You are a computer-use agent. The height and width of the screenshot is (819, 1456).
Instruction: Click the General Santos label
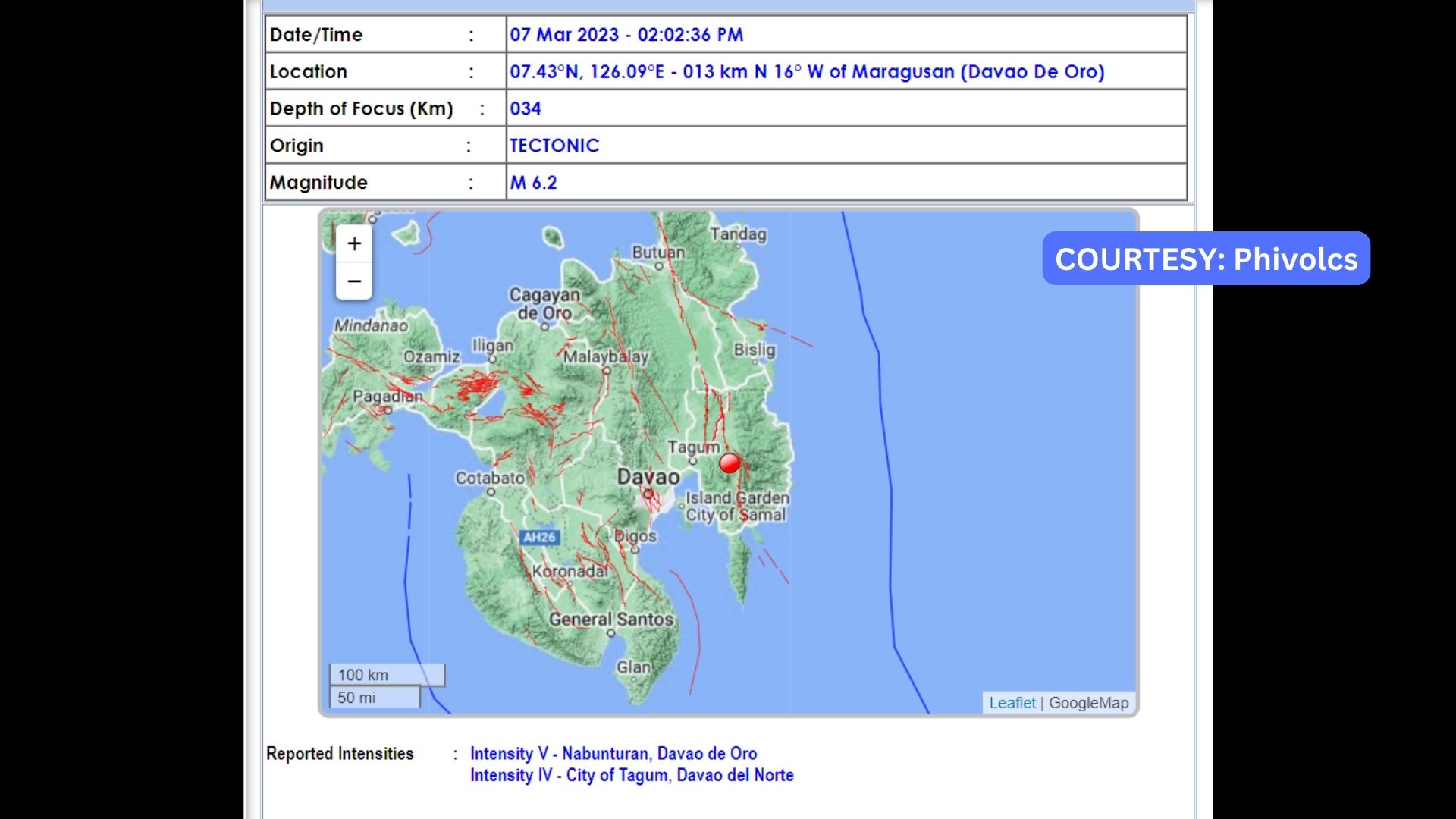[611, 619]
